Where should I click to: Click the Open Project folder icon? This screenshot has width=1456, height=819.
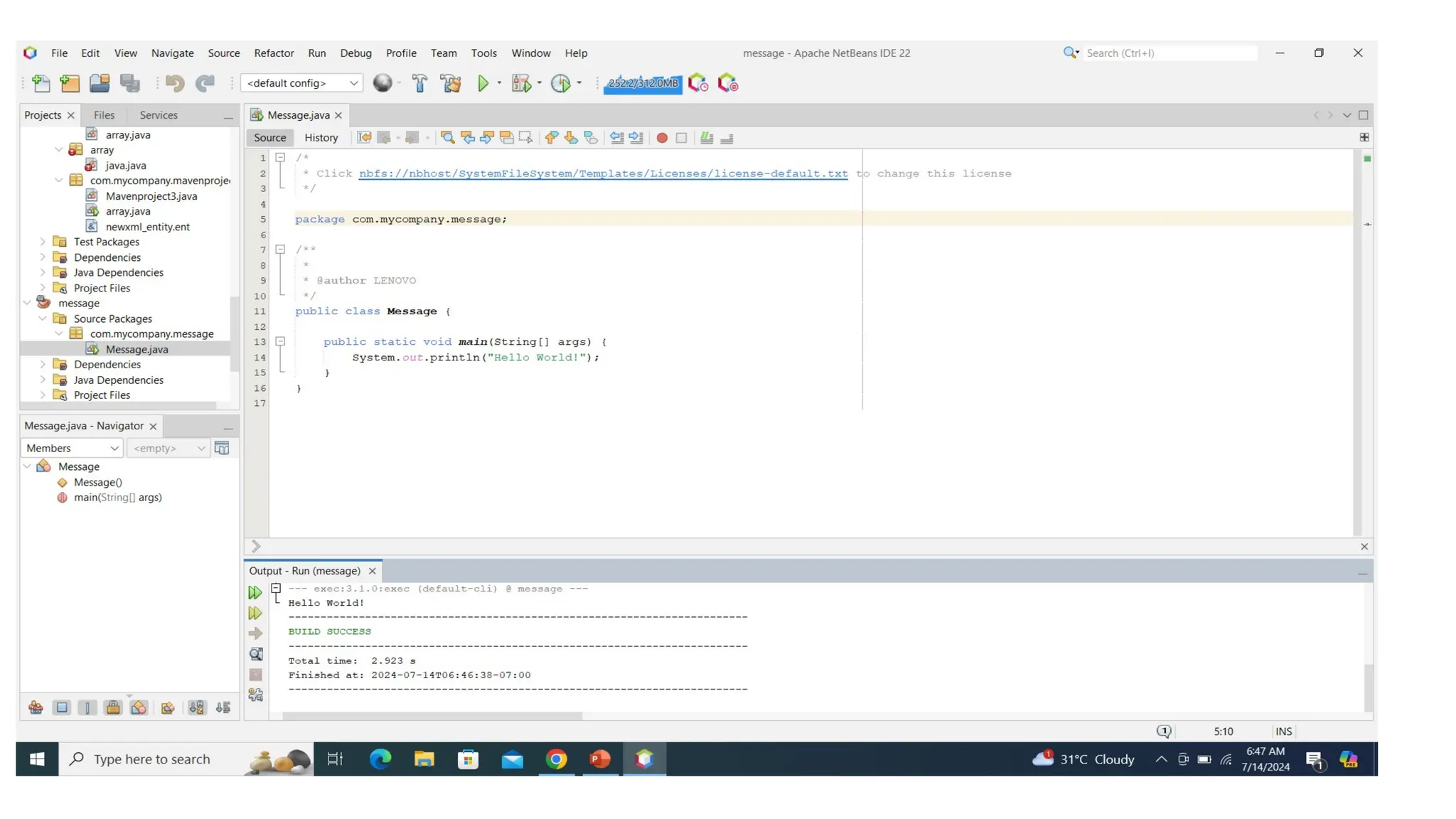[x=100, y=83]
